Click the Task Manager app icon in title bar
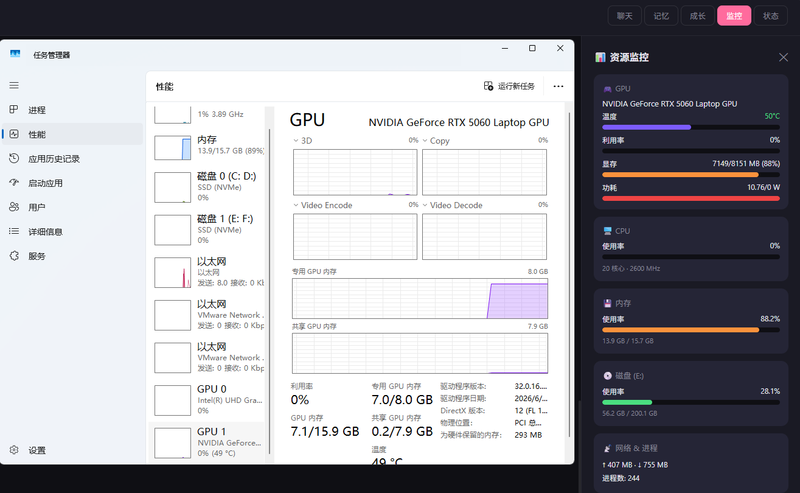This screenshot has height=493, width=800. [15, 54]
